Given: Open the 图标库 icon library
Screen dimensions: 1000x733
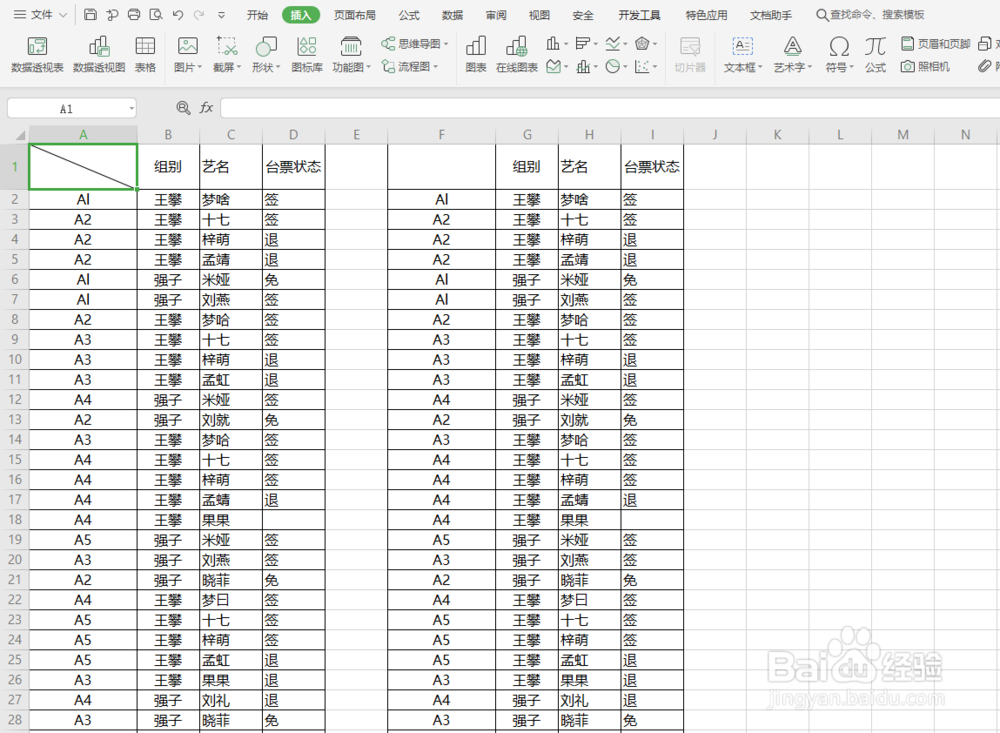Looking at the screenshot, I should [307, 54].
